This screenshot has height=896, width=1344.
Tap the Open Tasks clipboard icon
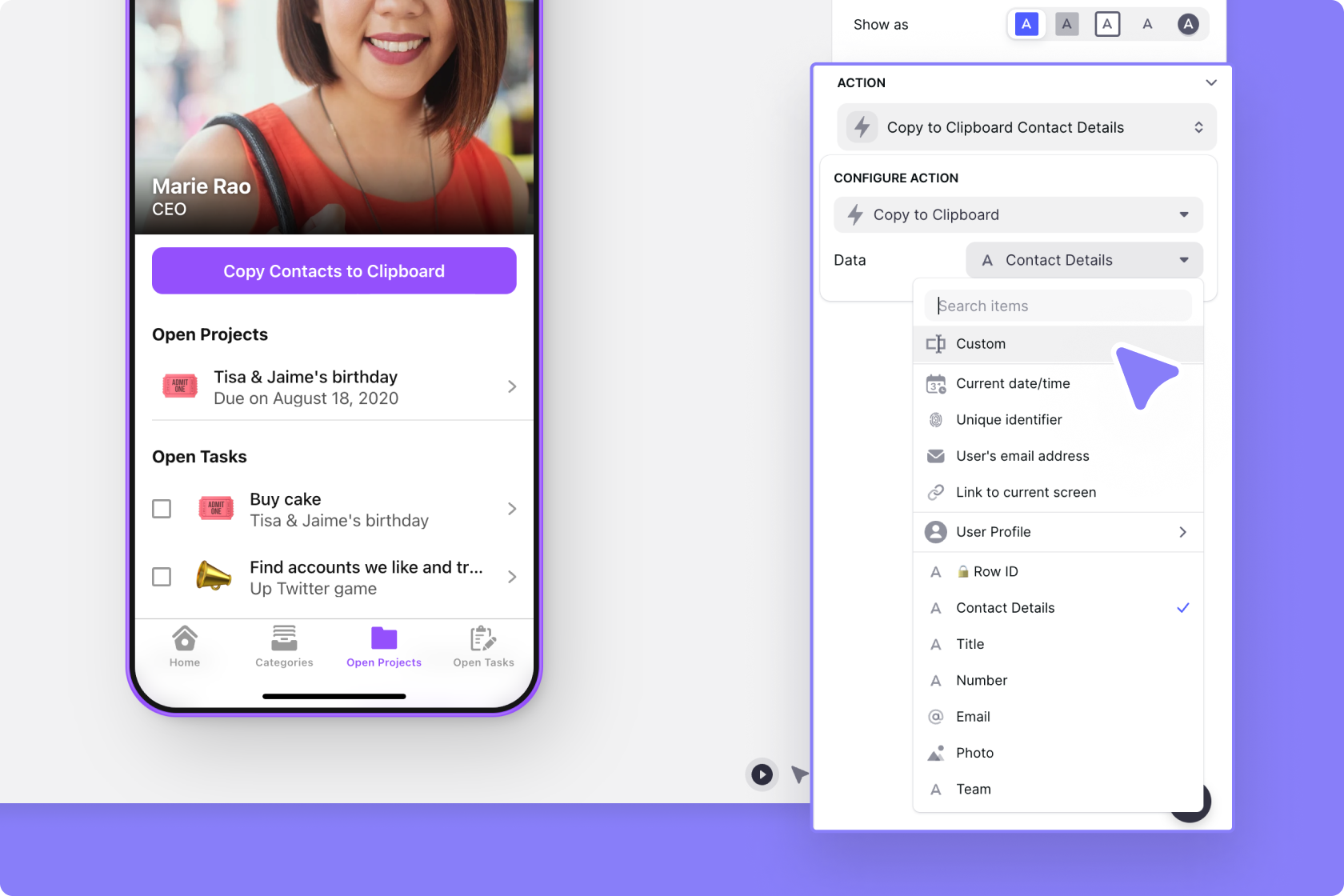(483, 639)
